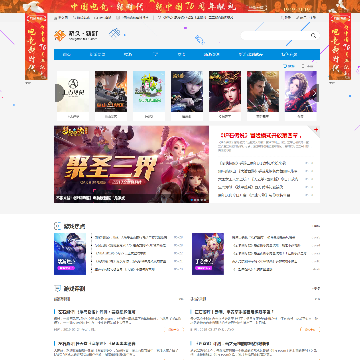This screenshot has width=360, height=360.
Task: Show previous games with the carousel left arrow
Action: pyautogui.click(x=59, y=93)
